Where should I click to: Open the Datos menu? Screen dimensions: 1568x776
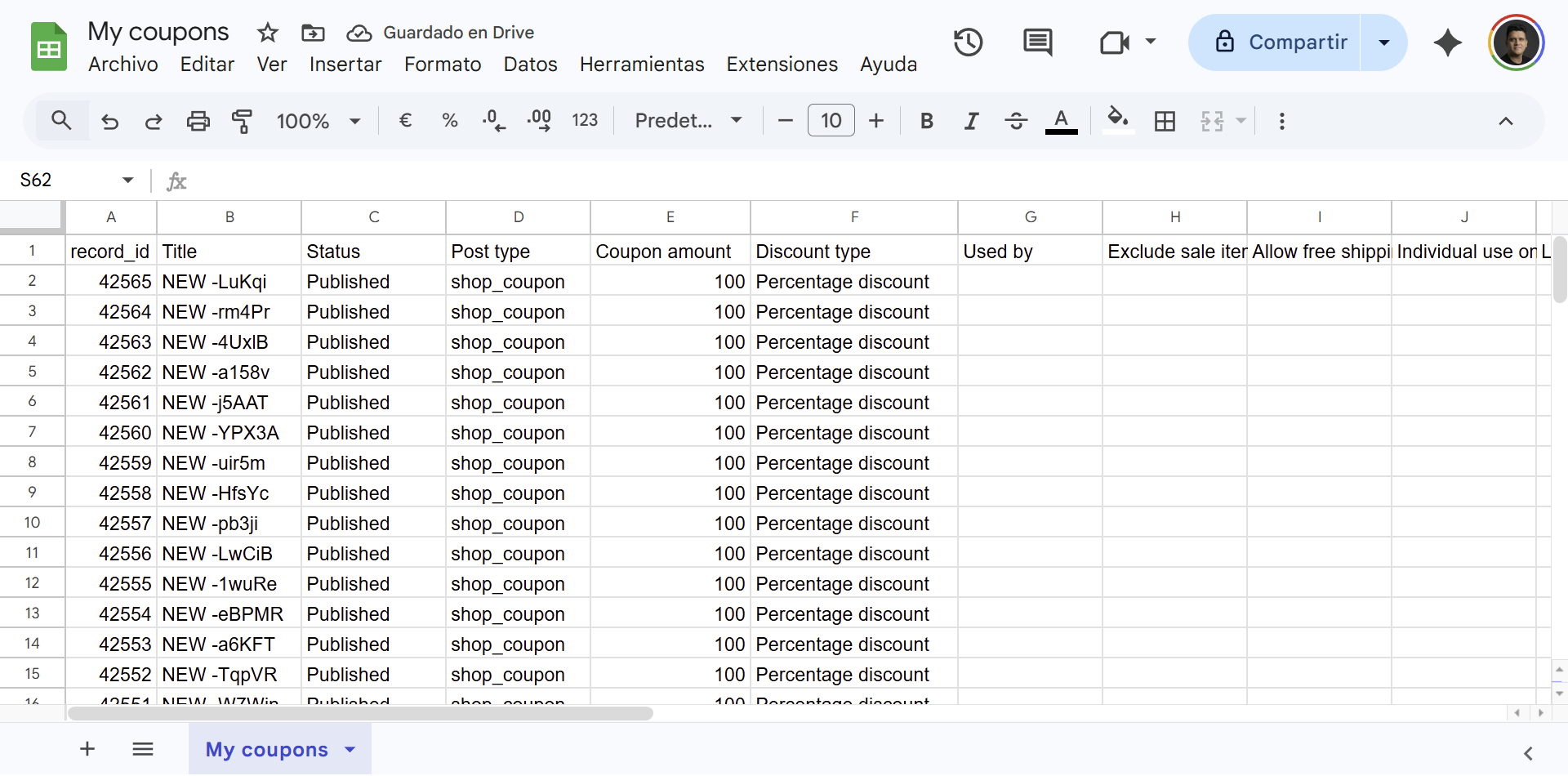530,65
